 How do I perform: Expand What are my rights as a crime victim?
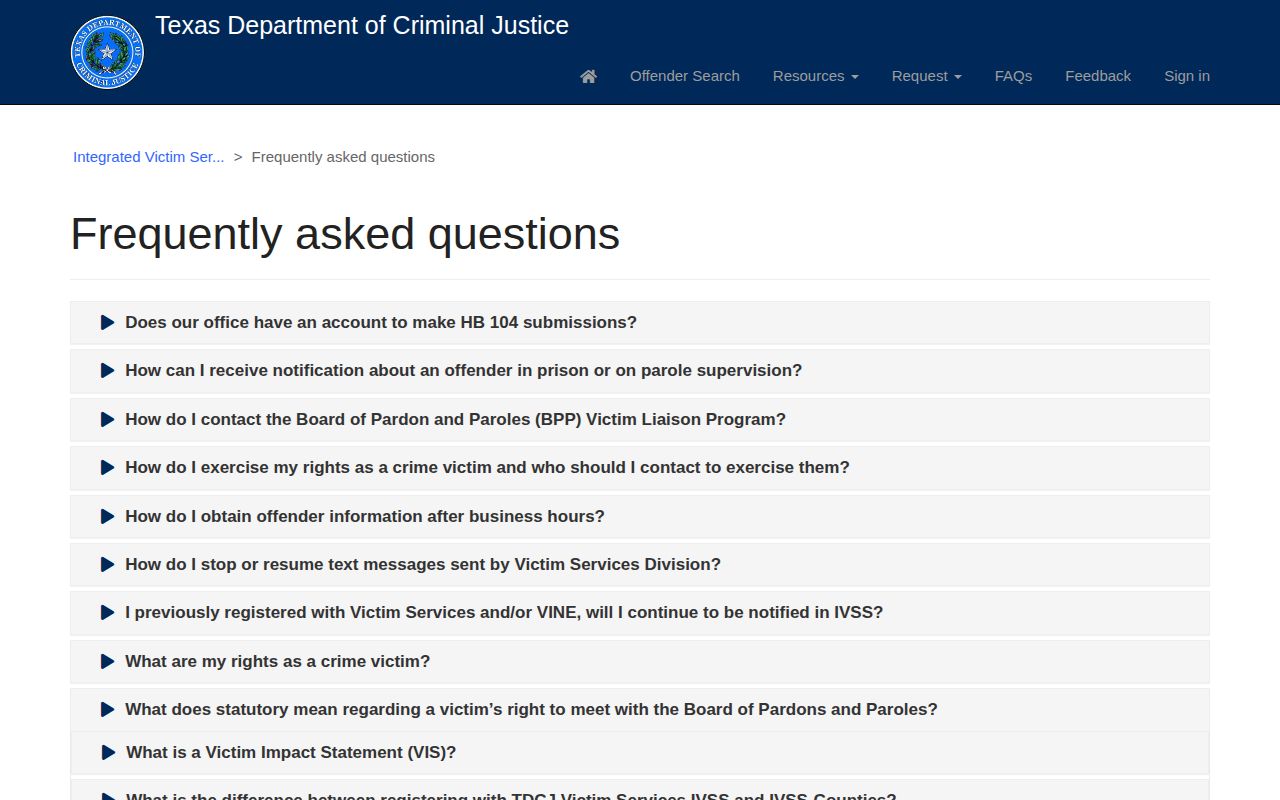click(640, 661)
